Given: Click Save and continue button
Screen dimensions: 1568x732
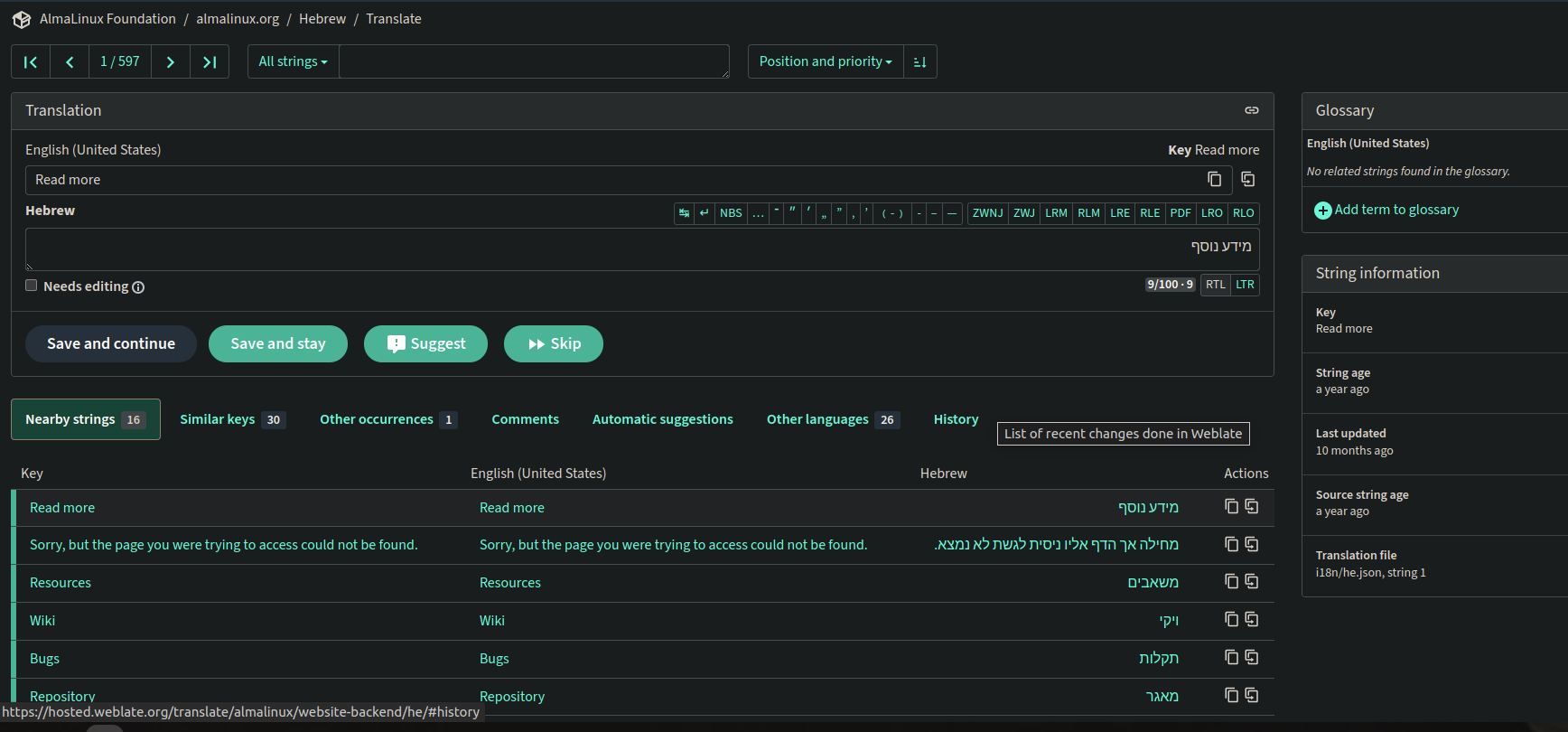Looking at the screenshot, I should coord(111,343).
